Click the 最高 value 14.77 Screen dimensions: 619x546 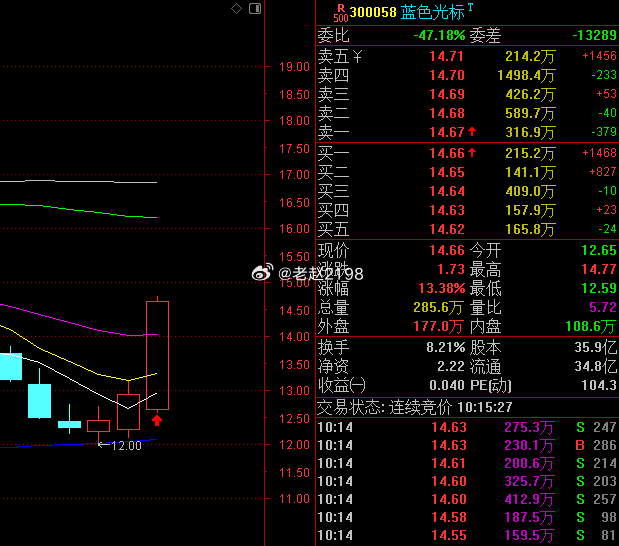[x=599, y=269]
